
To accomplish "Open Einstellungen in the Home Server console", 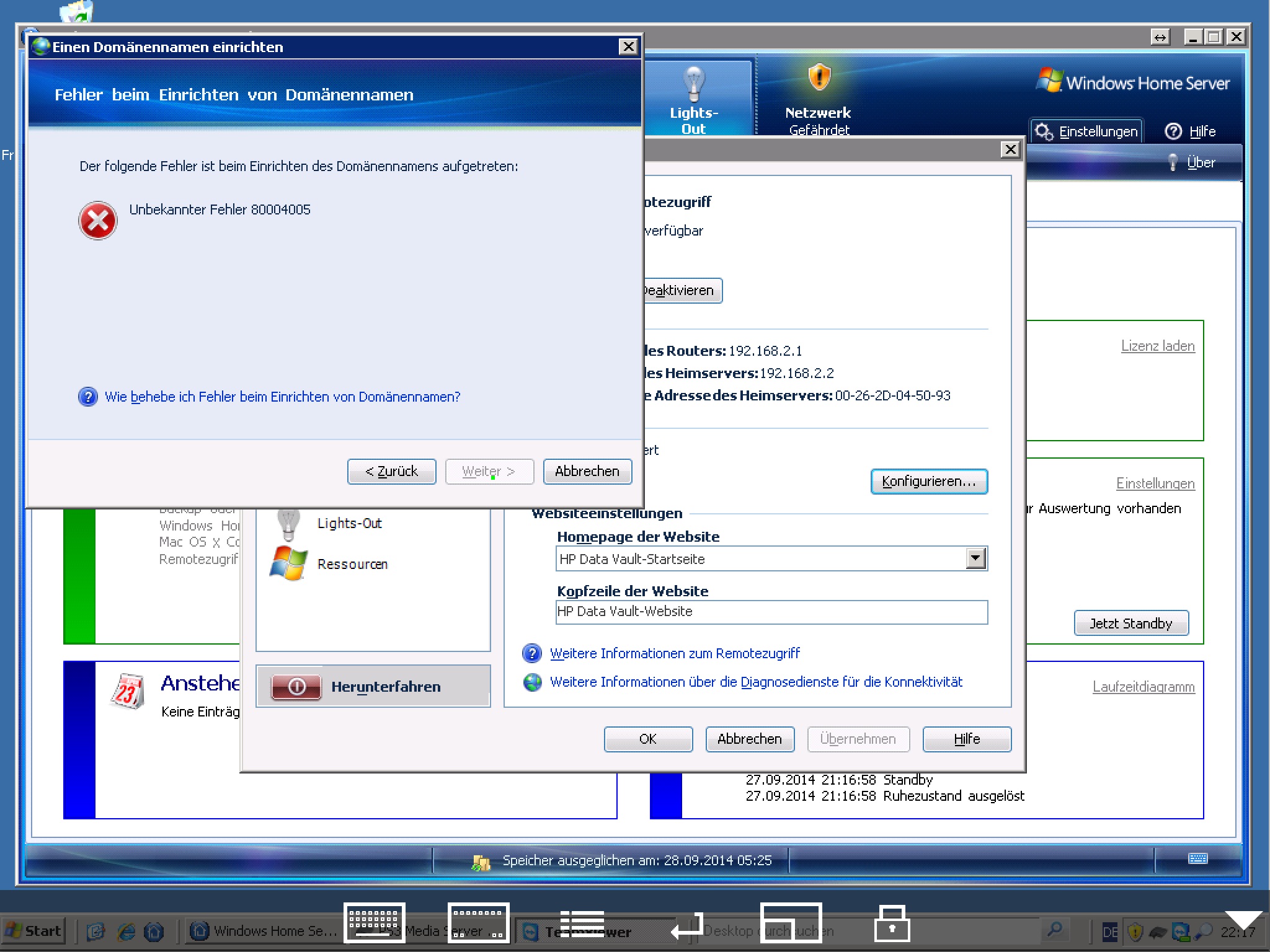I will (x=1087, y=131).
